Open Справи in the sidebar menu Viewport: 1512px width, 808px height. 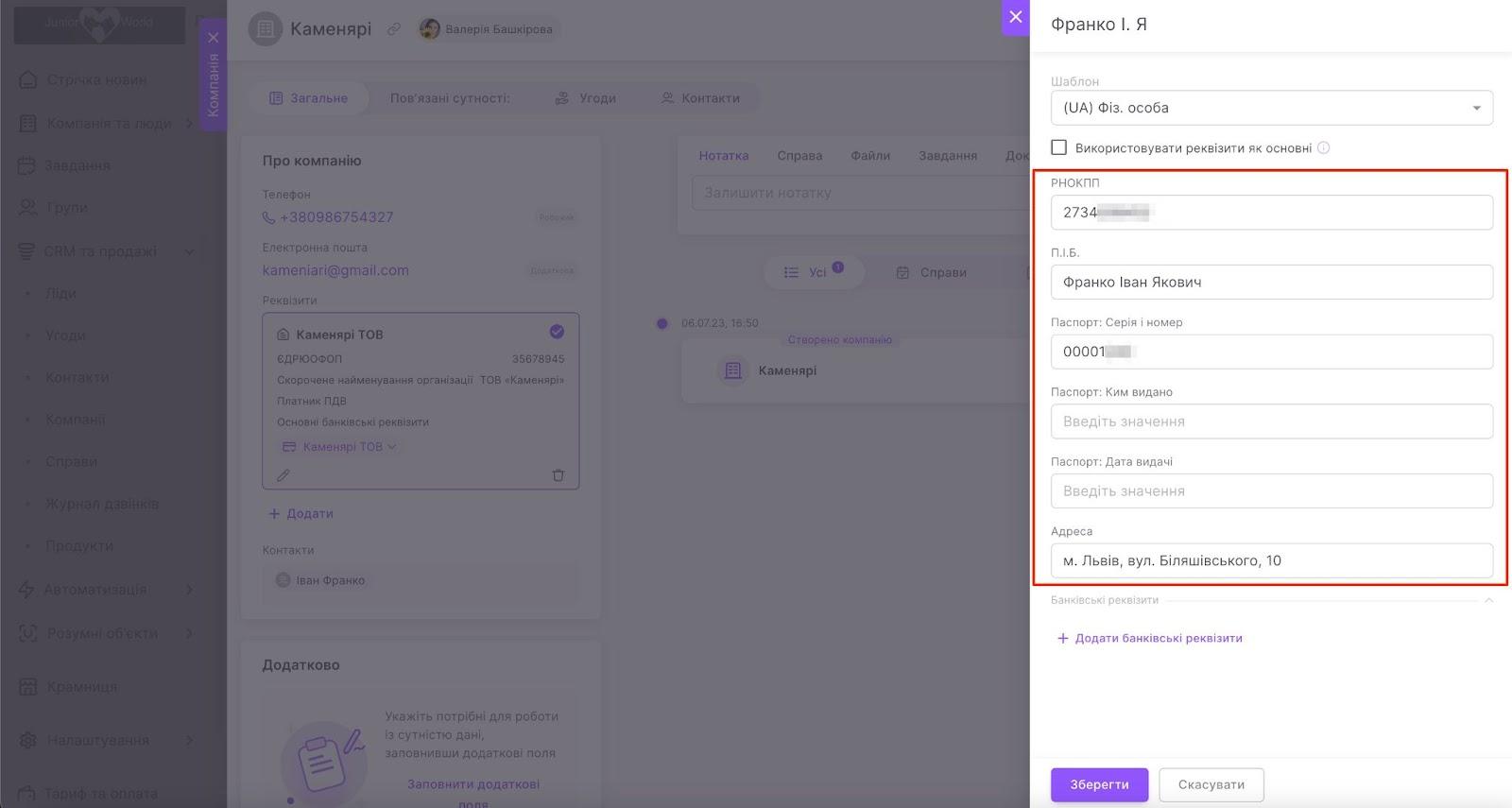click(72, 461)
